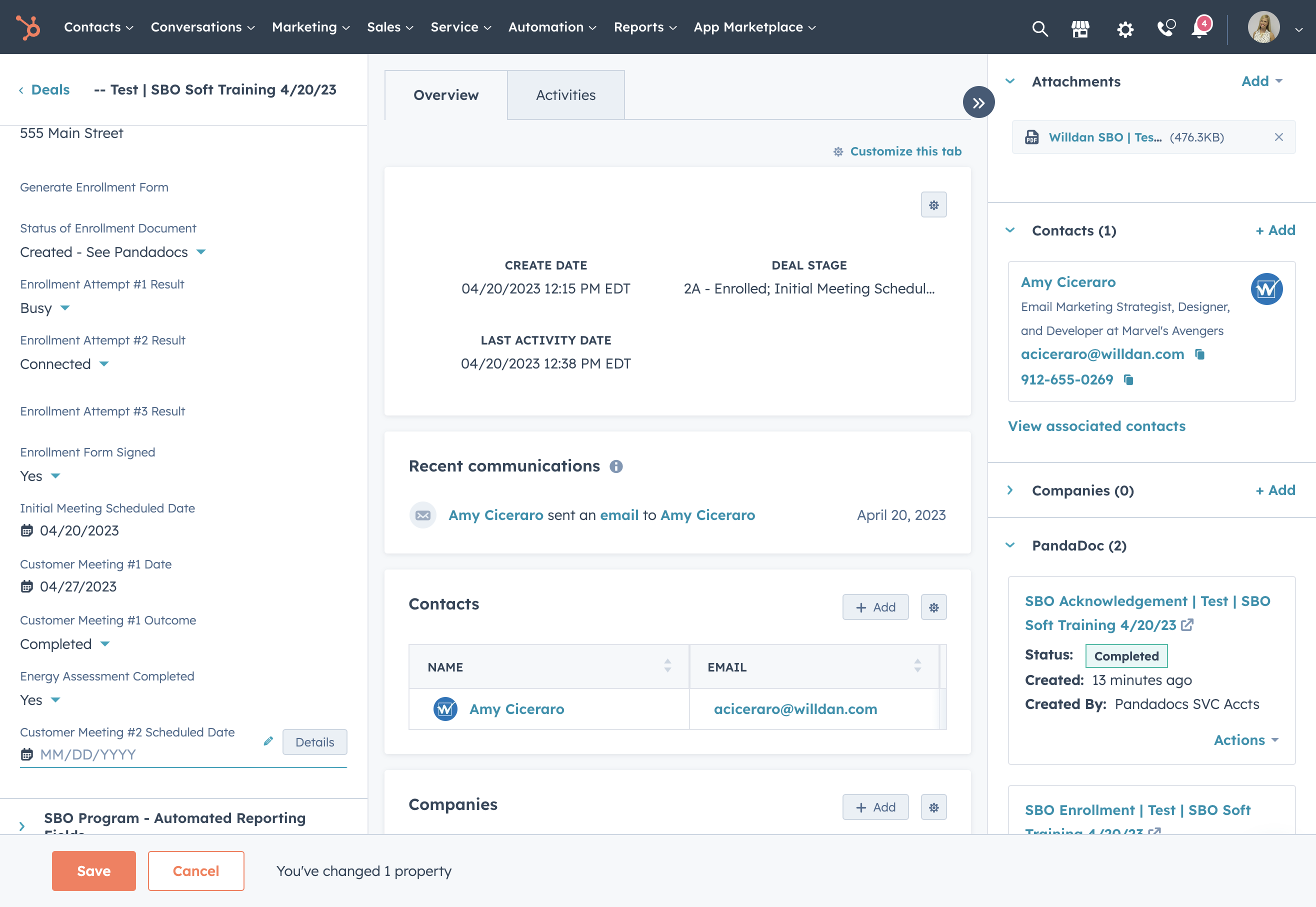Click gear icon on Contacts card

(x=933, y=607)
